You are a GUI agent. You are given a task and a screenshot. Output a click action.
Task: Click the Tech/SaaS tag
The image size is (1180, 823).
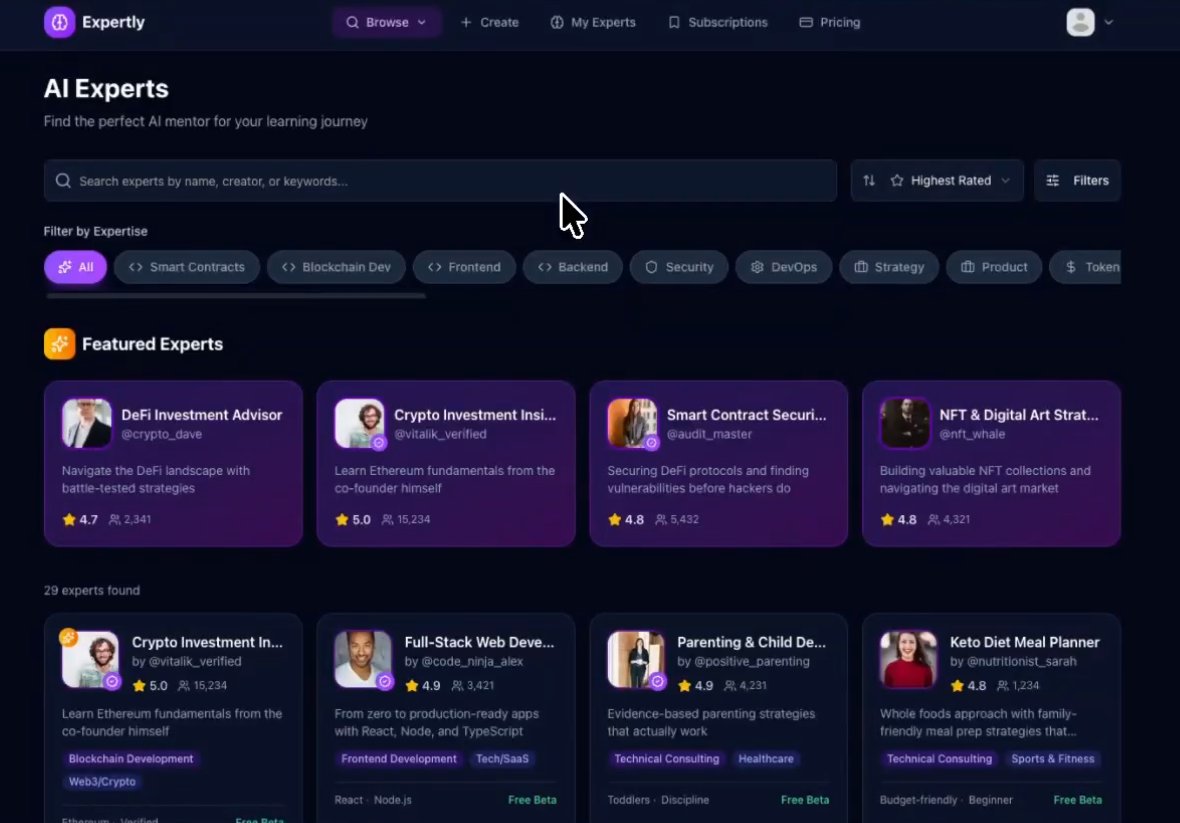502,758
